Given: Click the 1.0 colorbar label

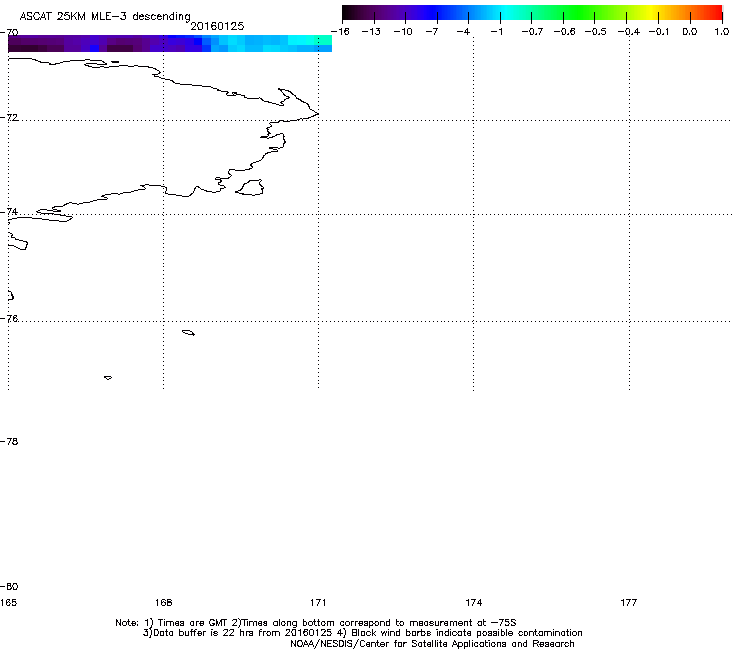Looking at the screenshot, I should [x=722, y=32].
